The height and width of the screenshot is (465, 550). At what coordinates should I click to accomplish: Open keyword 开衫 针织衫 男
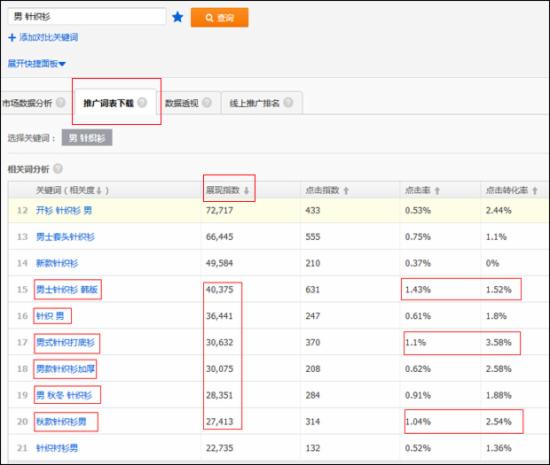pos(64,210)
